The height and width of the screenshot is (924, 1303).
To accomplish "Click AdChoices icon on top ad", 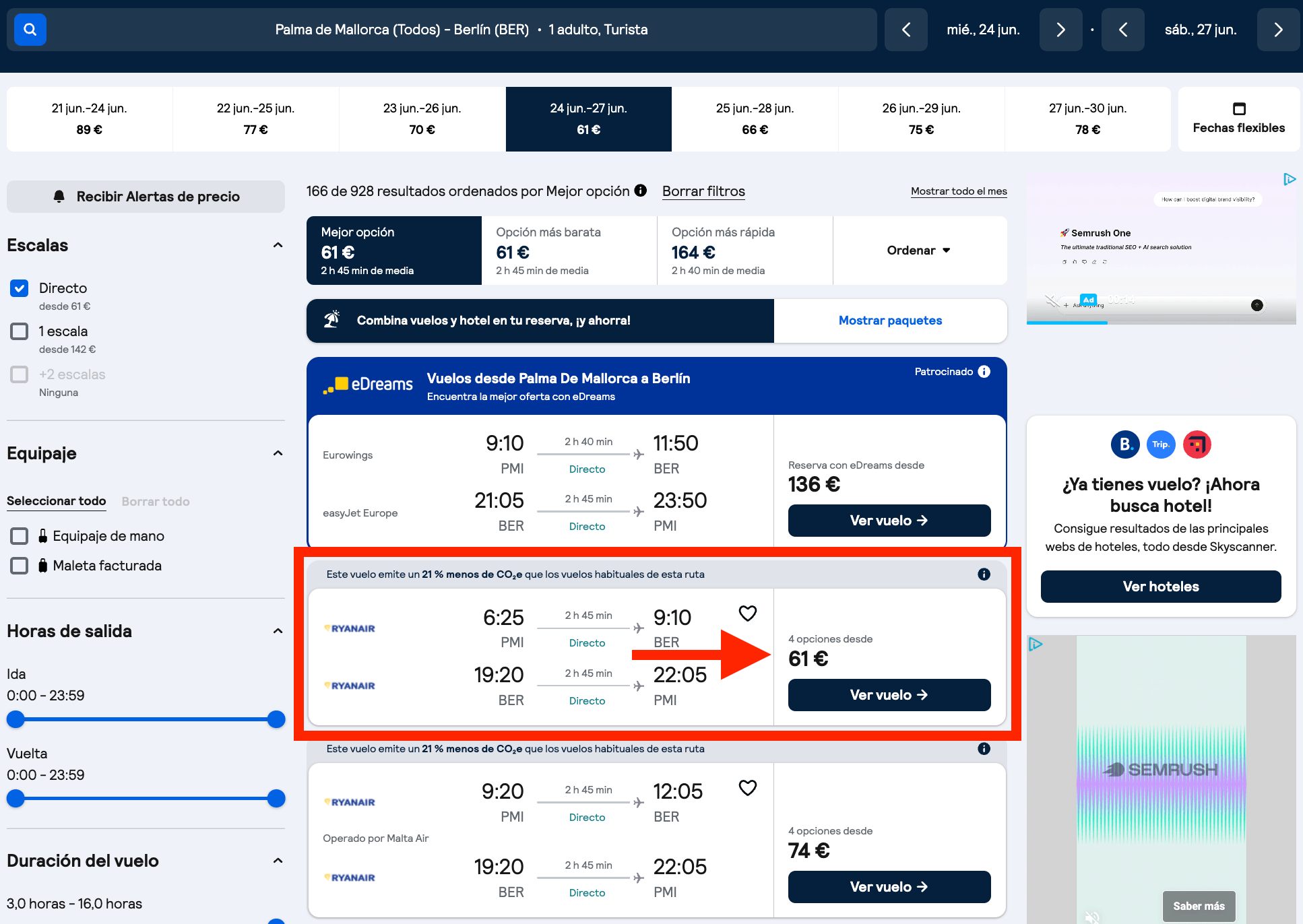I will [1290, 179].
